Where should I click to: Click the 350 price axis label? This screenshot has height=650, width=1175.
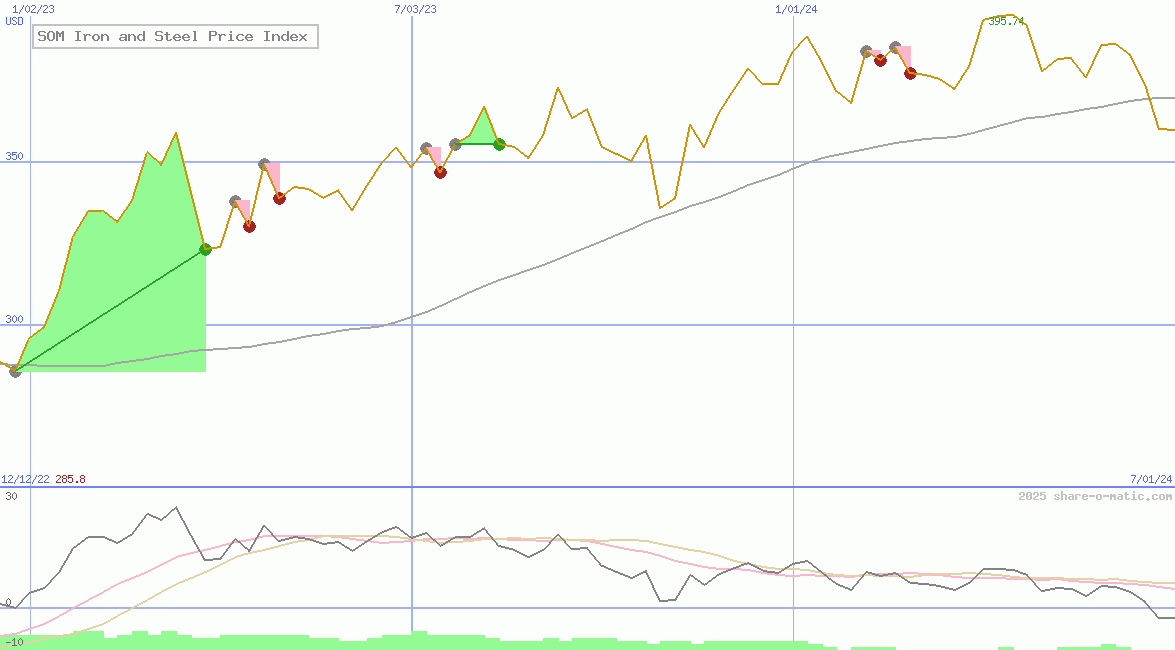pos(12,157)
